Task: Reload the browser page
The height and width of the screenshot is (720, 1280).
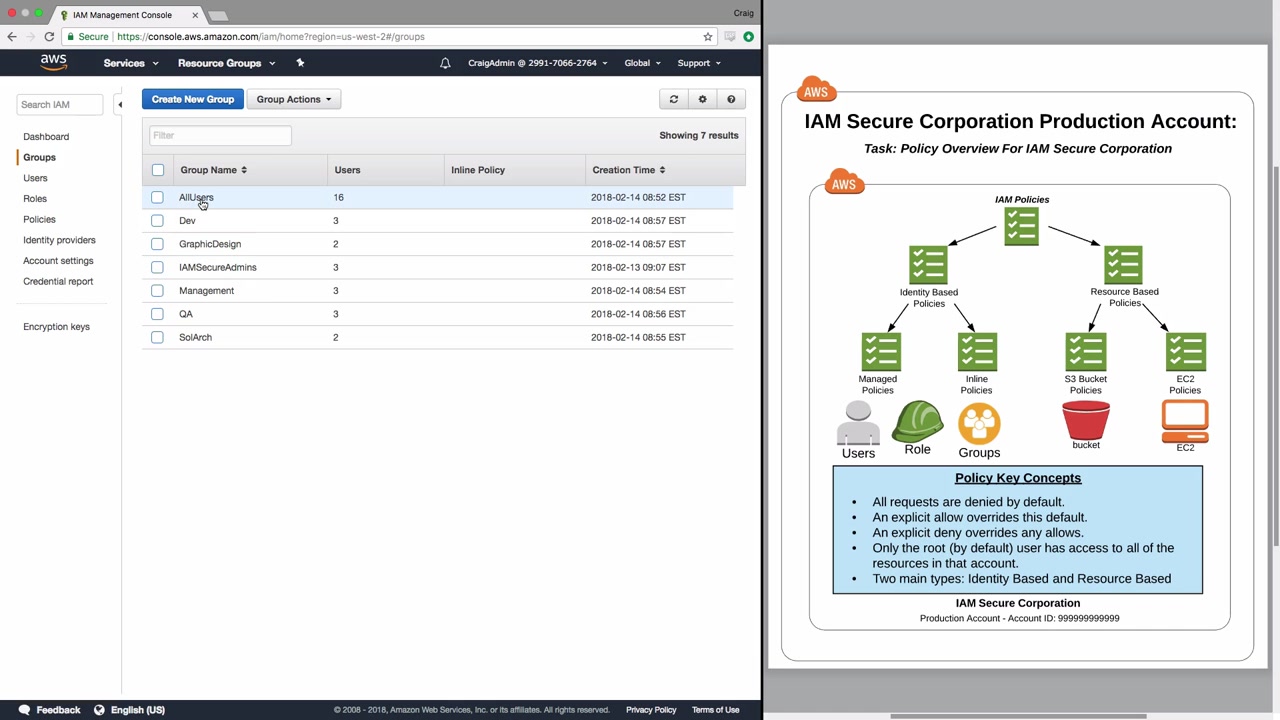Action: pos(49,37)
